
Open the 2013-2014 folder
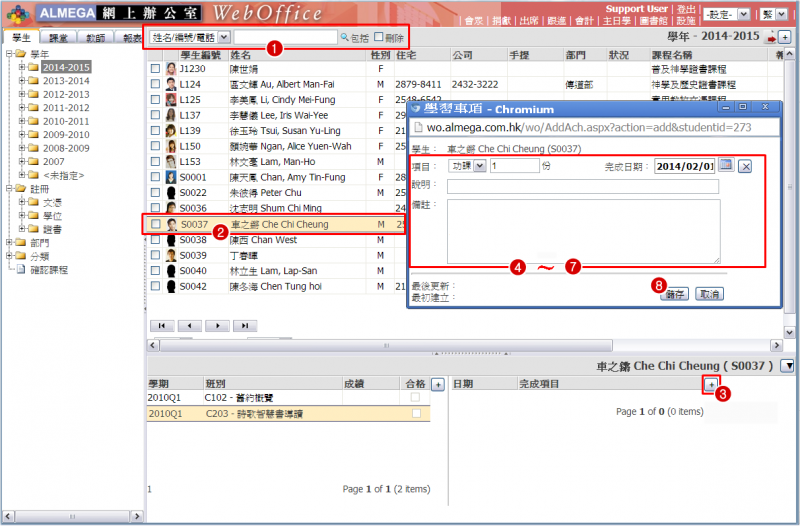tap(66, 81)
